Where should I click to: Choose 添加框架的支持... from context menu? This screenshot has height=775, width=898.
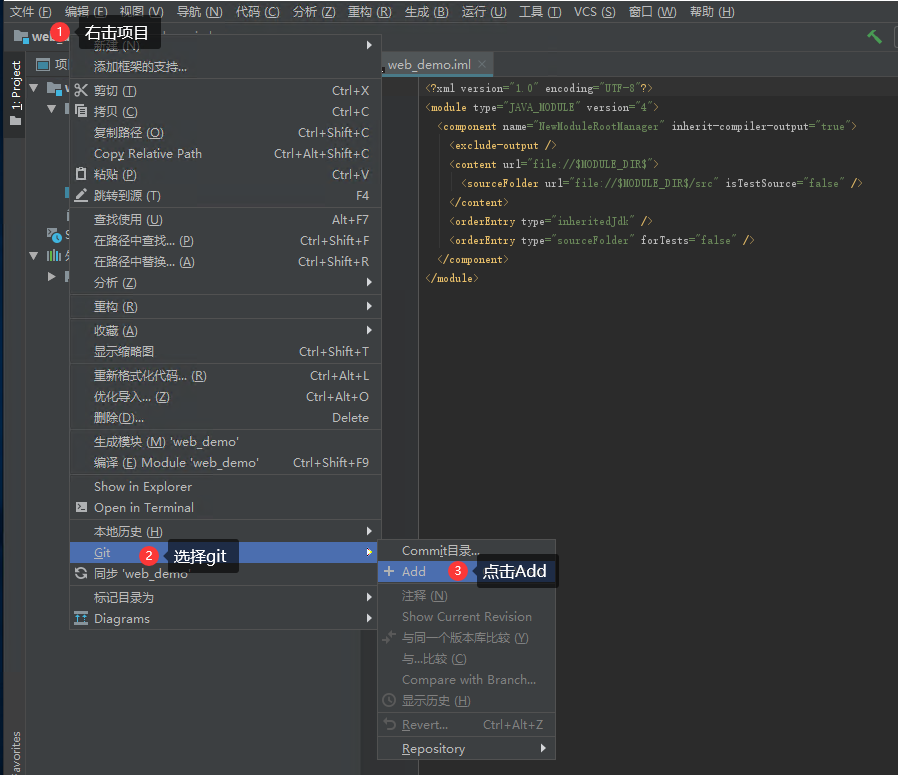pyautogui.click(x=225, y=66)
